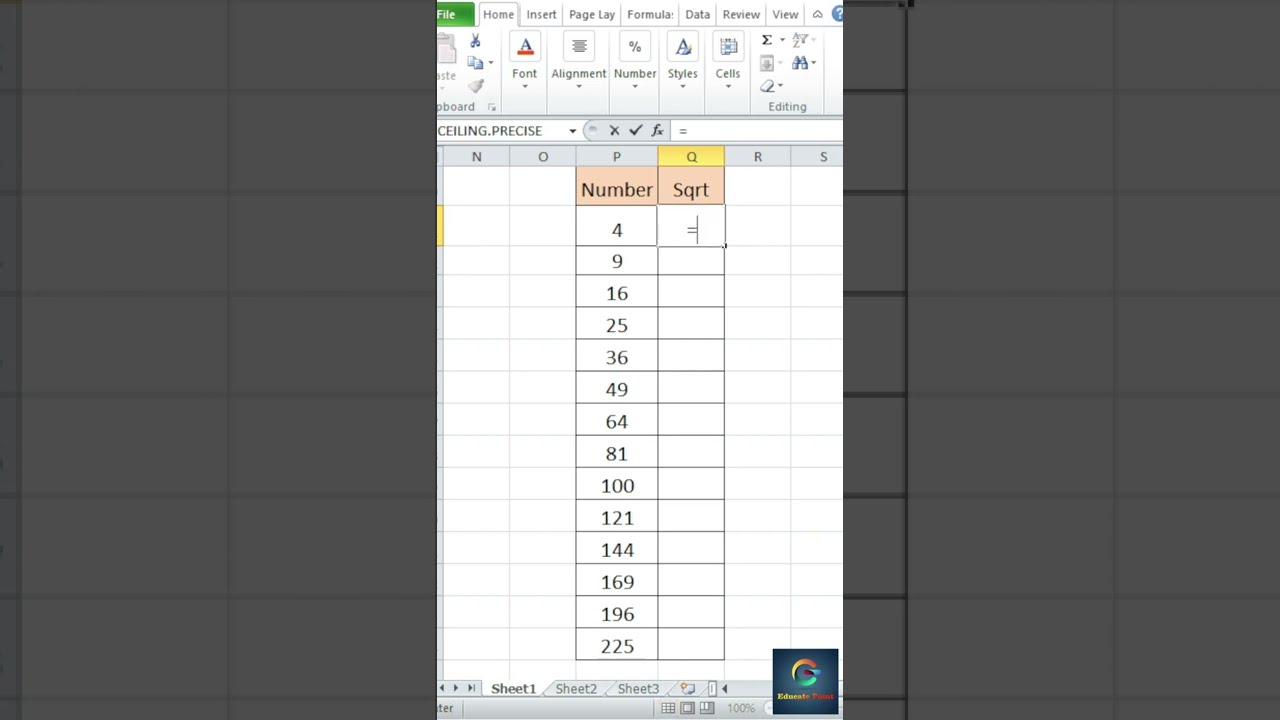Open the Sheet2 worksheet tab
This screenshot has height=720, width=1280.
[576, 688]
